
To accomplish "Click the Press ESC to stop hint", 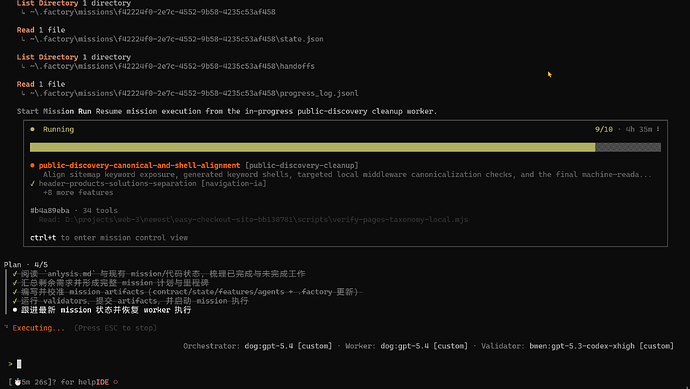I will [115, 328].
